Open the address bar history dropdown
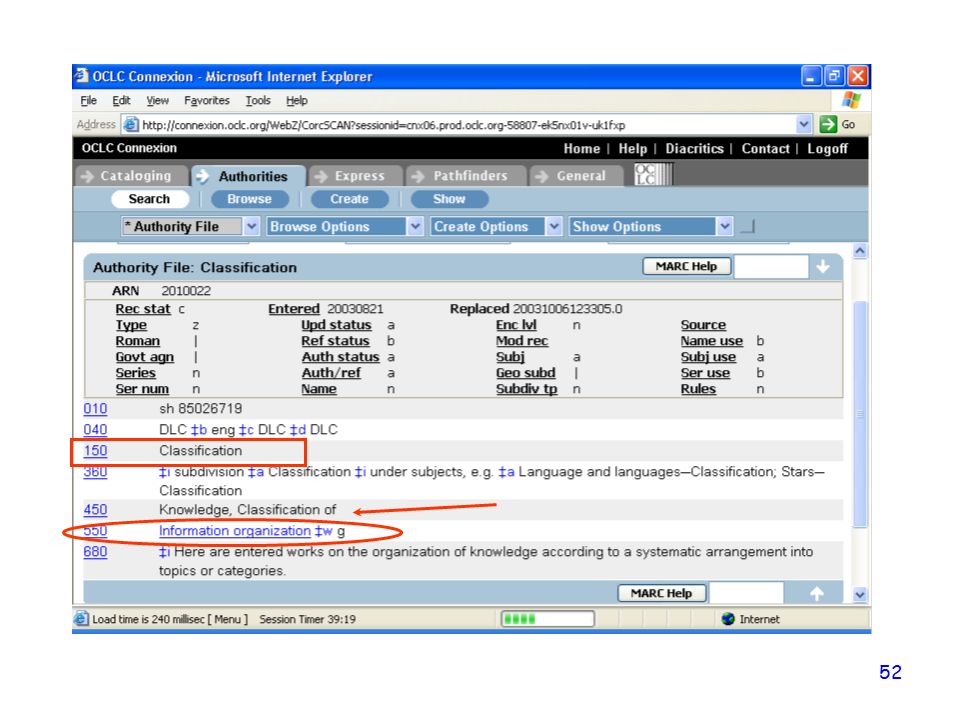The width and height of the screenshot is (960, 720). pos(804,125)
